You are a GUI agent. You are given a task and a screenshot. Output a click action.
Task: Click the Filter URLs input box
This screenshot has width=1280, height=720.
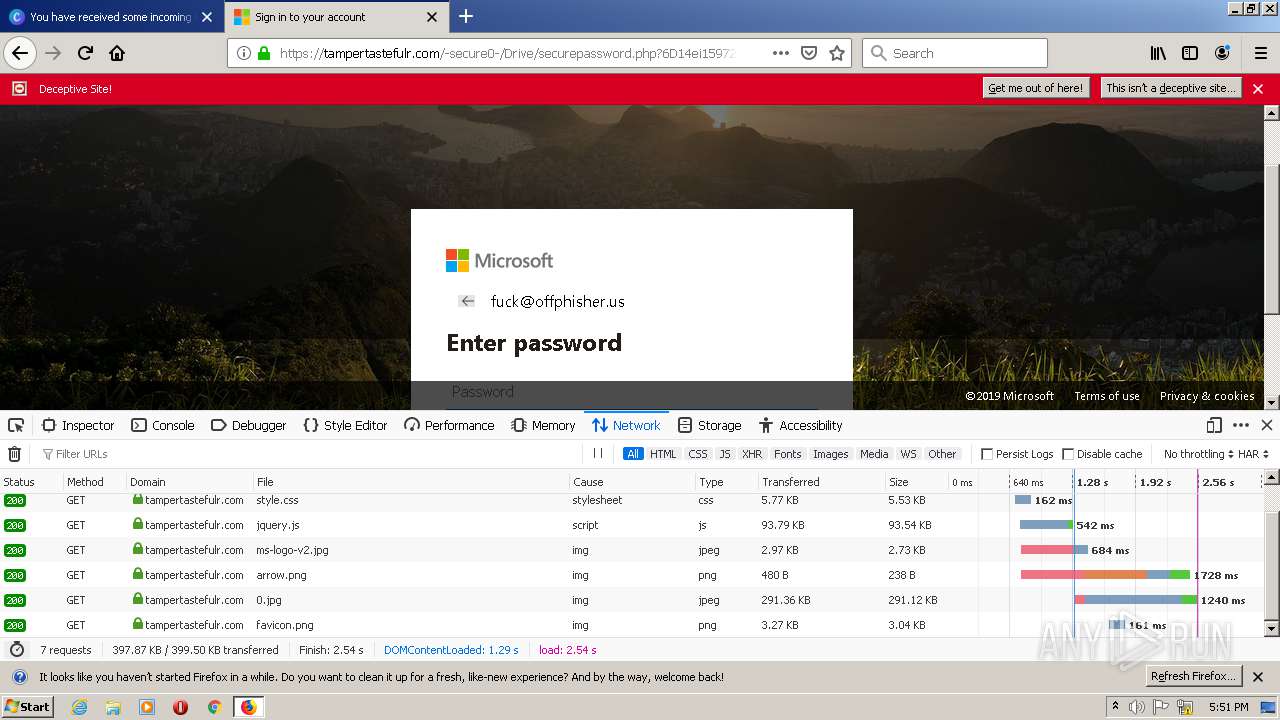coord(310,454)
